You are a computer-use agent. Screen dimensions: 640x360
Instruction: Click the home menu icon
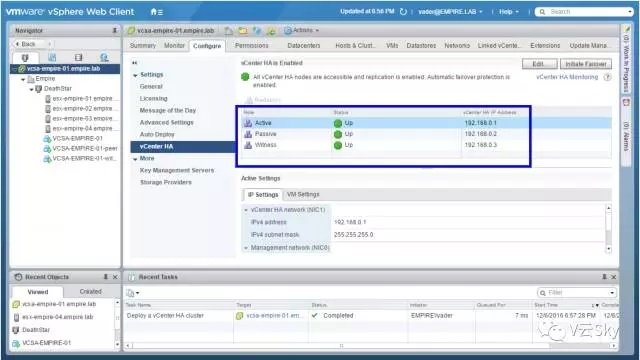pyautogui.click(x=157, y=12)
